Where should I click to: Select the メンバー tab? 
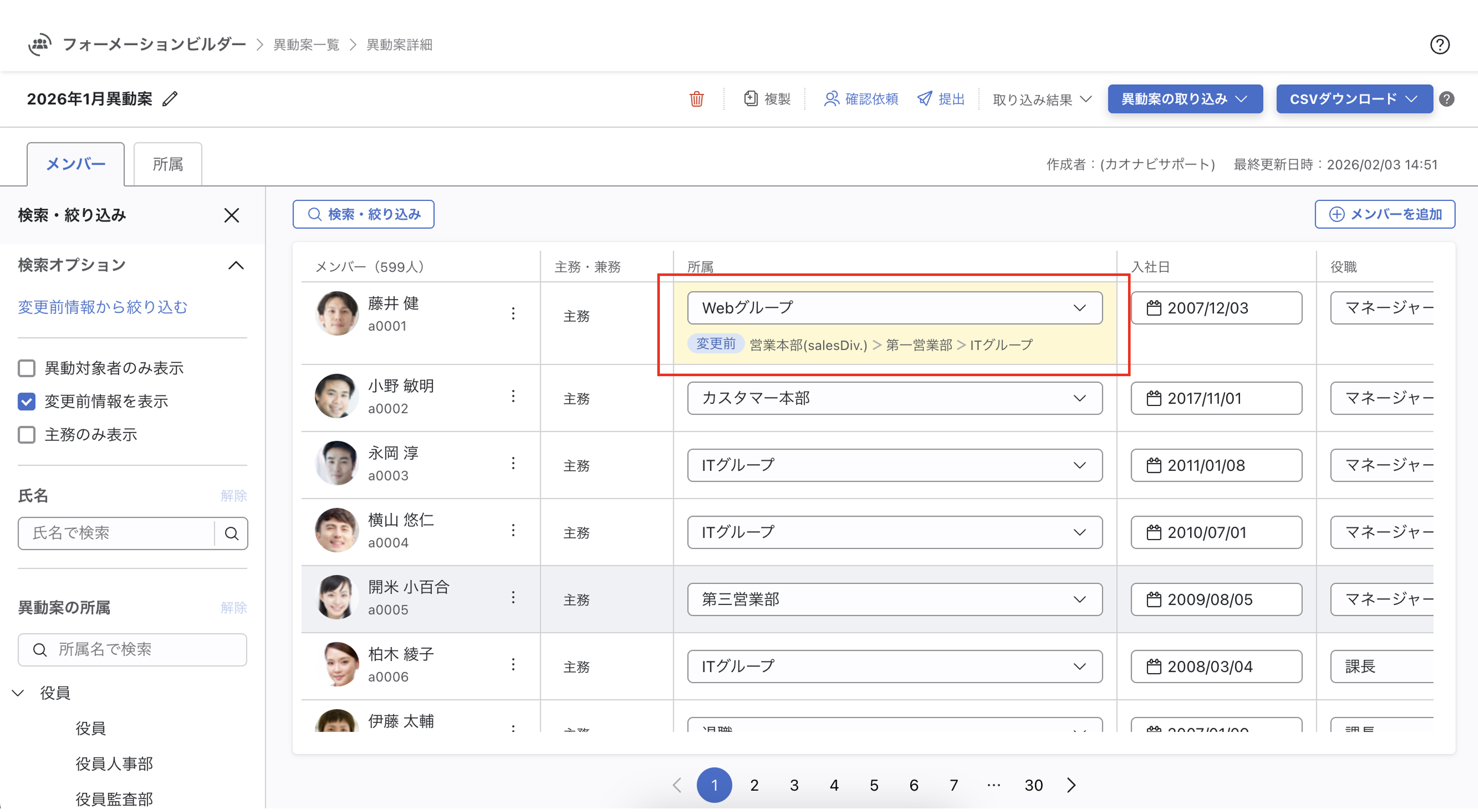76,164
